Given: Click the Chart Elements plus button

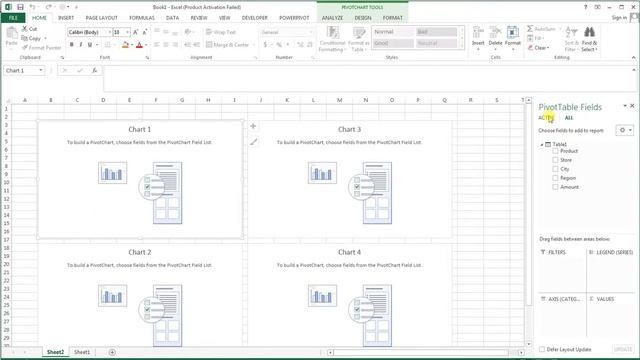Looking at the screenshot, I should [x=253, y=126].
